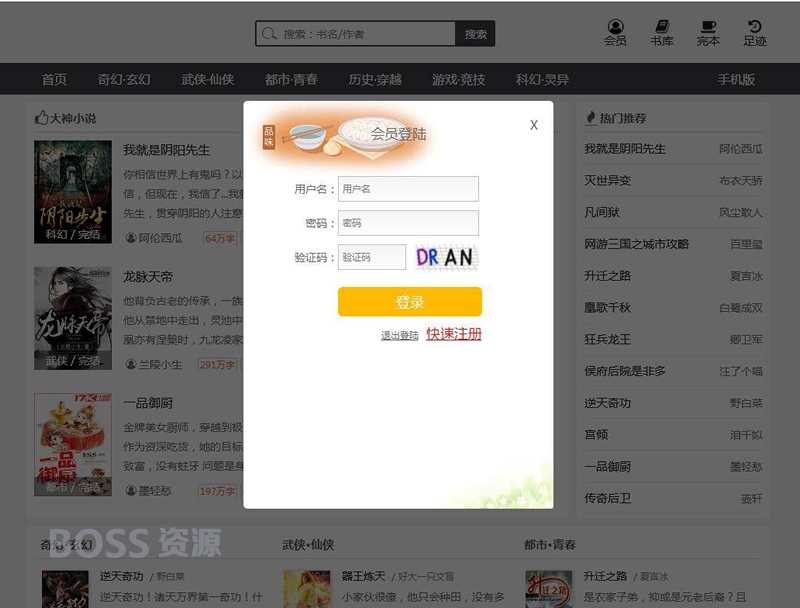Open 侯府后院是非多 in 热门推荐 list
The image size is (800, 608).
point(624,371)
